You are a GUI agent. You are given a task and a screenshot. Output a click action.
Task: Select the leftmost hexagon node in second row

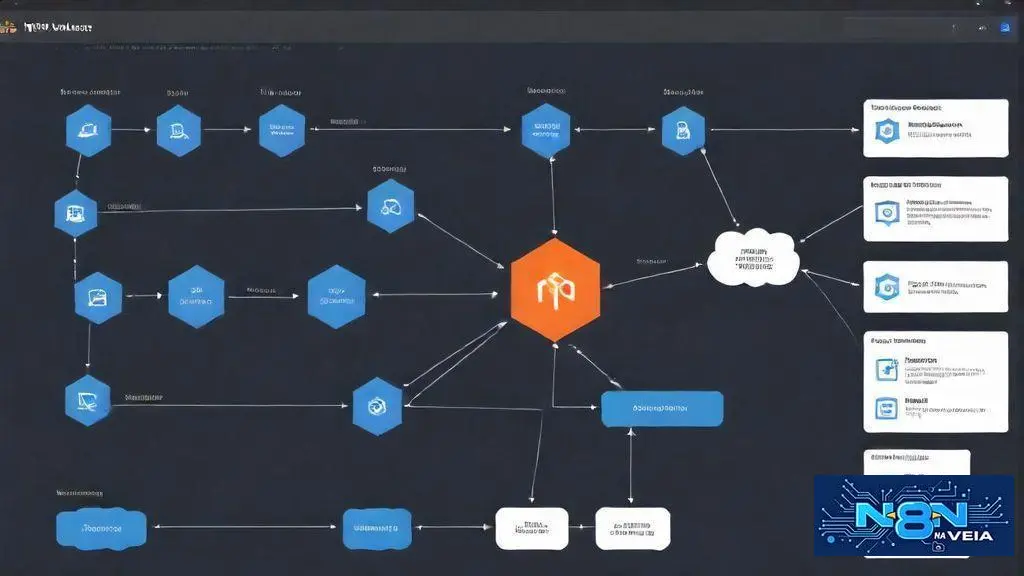pos(76,212)
